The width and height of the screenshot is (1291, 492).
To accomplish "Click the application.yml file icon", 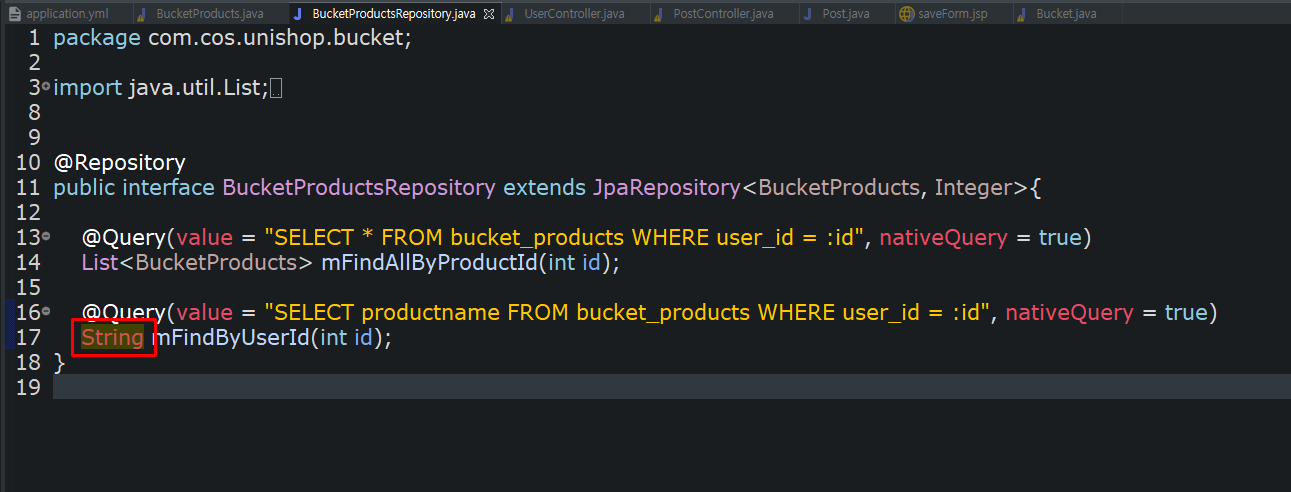I will click(15, 14).
